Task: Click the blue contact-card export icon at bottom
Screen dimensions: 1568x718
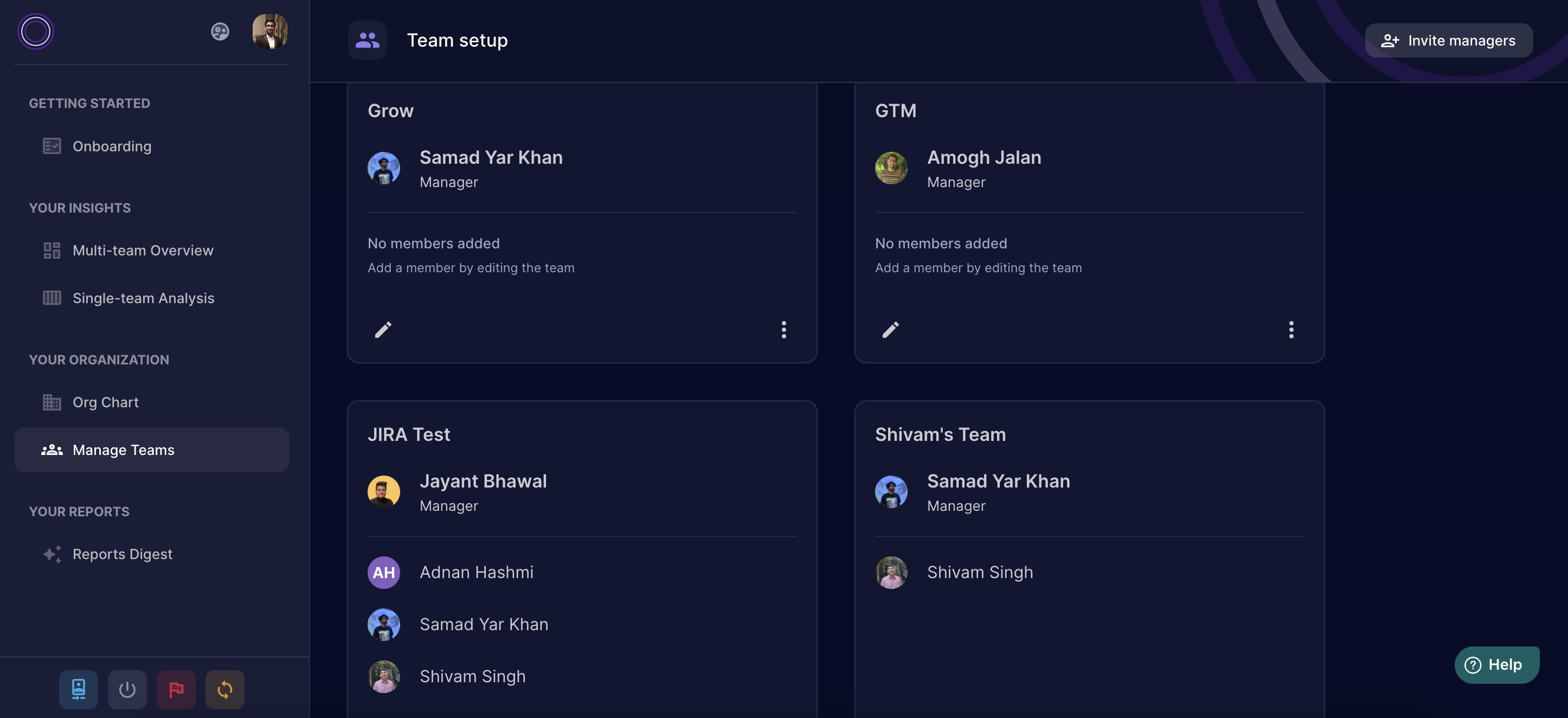Action: click(78, 689)
